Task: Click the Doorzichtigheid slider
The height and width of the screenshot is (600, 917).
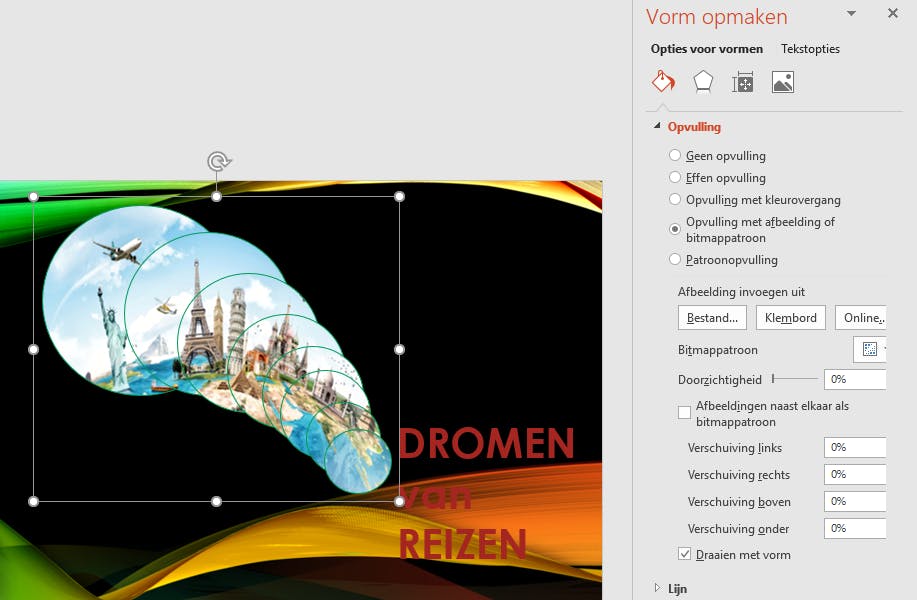Action: [x=795, y=379]
